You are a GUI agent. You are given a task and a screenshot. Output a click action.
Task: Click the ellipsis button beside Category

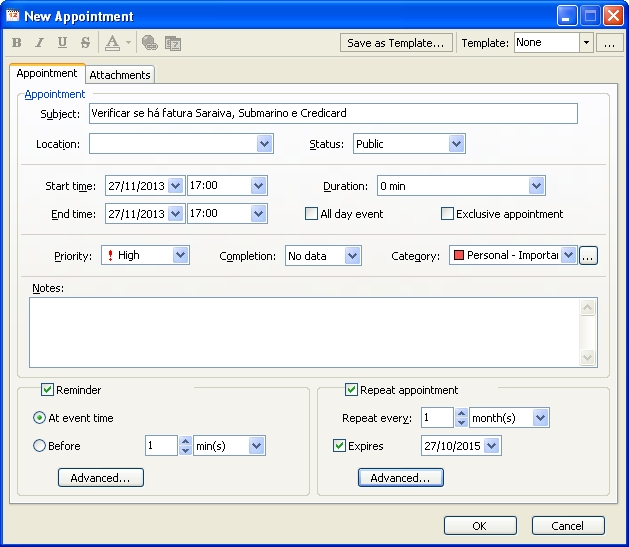588,255
